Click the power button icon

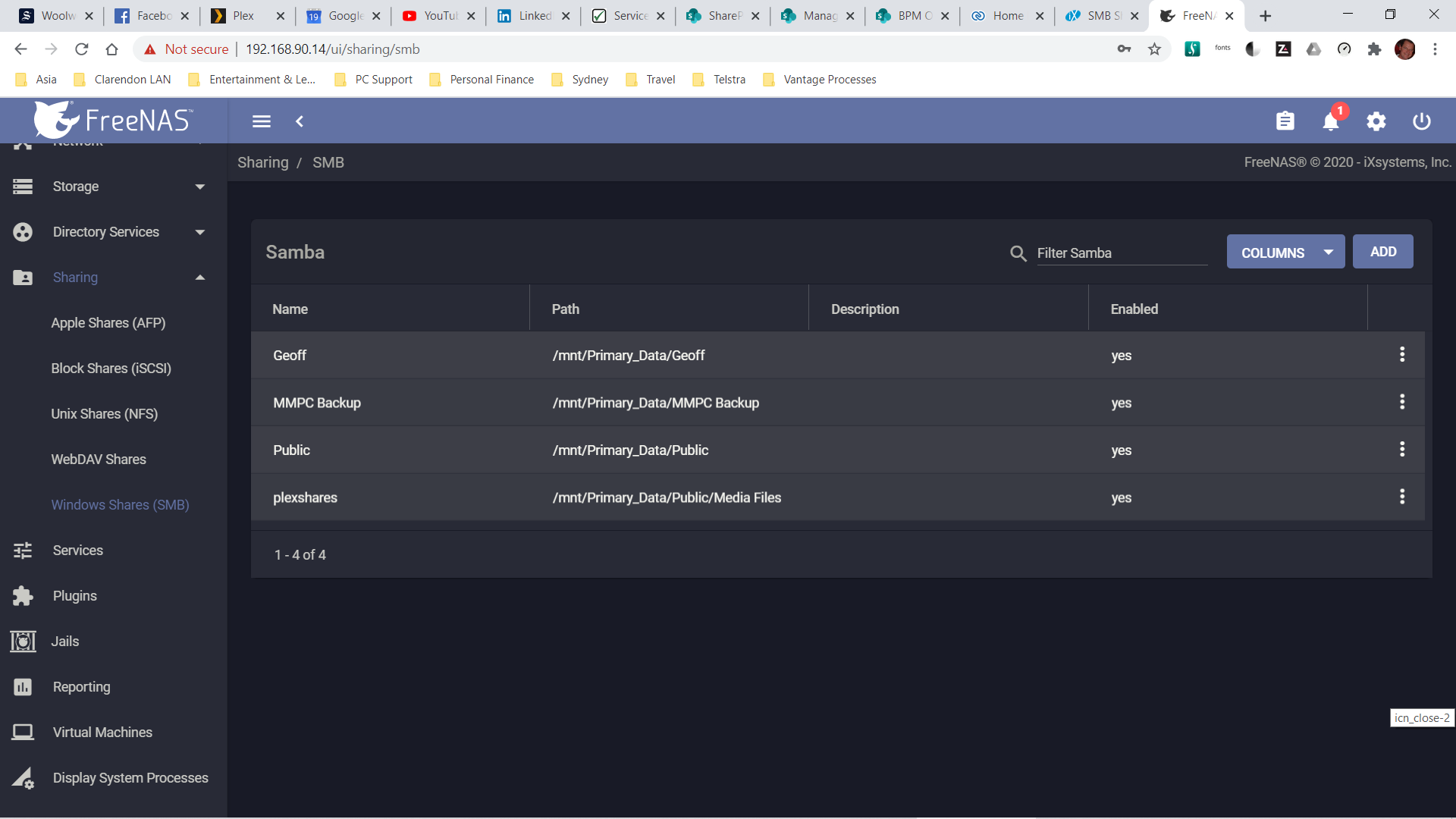click(1421, 121)
